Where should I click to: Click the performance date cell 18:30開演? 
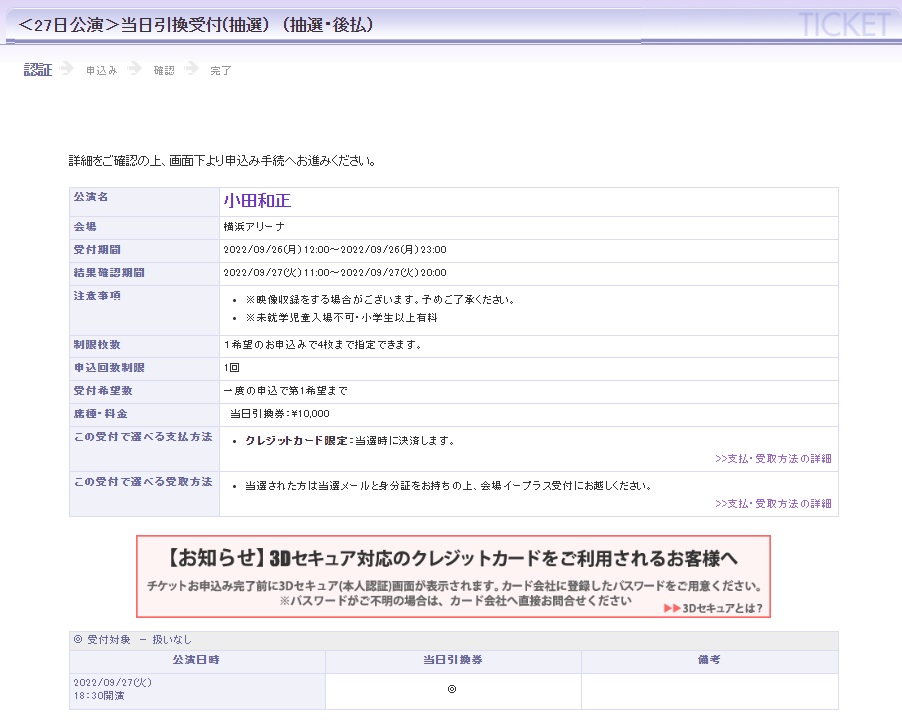(197, 689)
